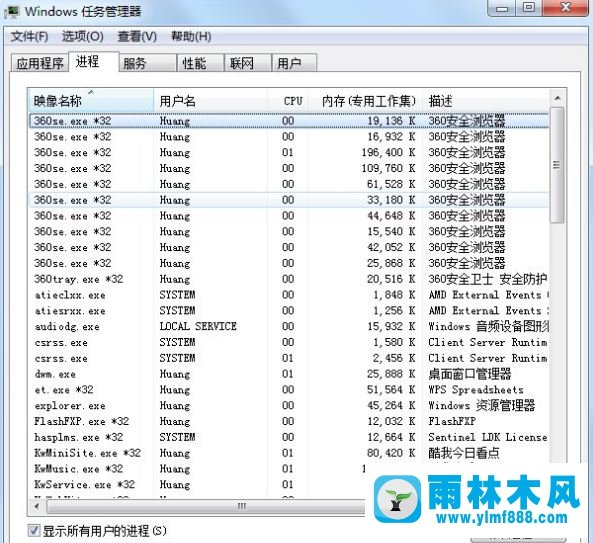Select the 360tray.exe *32 process
Viewport: 593px width, 543px height.
(289, 279)
